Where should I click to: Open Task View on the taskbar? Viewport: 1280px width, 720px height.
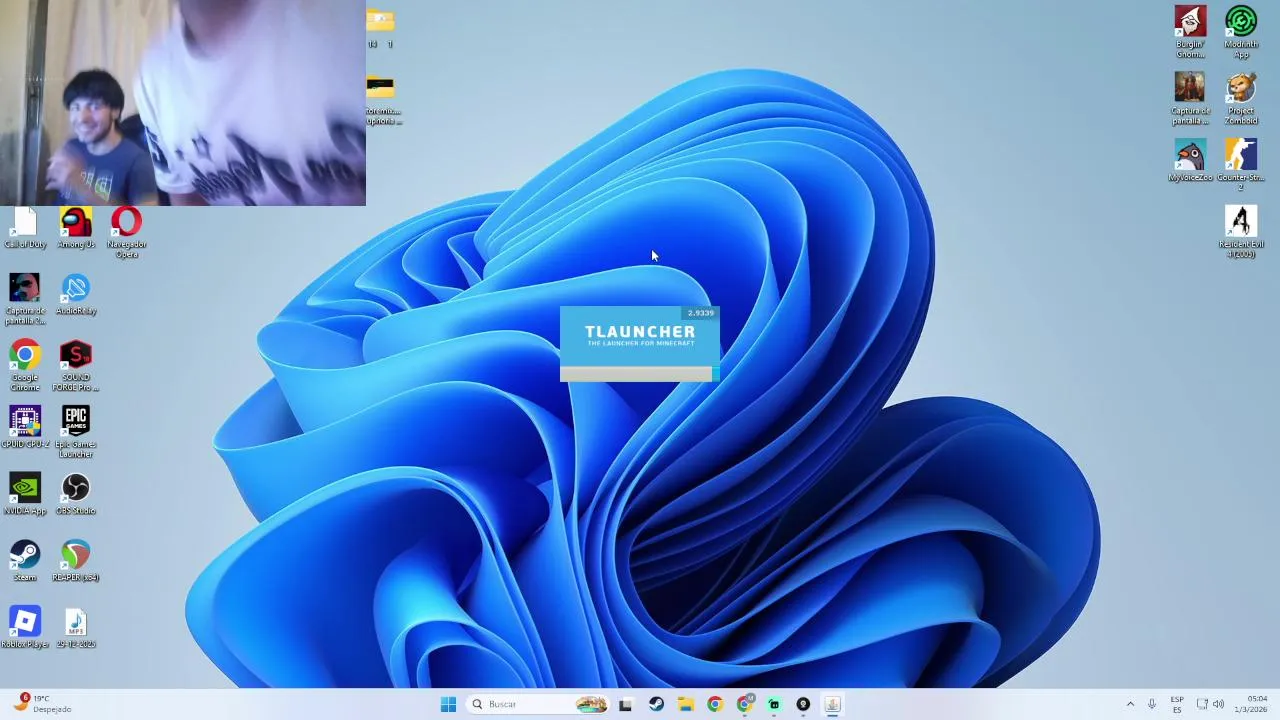click(625, 704)
